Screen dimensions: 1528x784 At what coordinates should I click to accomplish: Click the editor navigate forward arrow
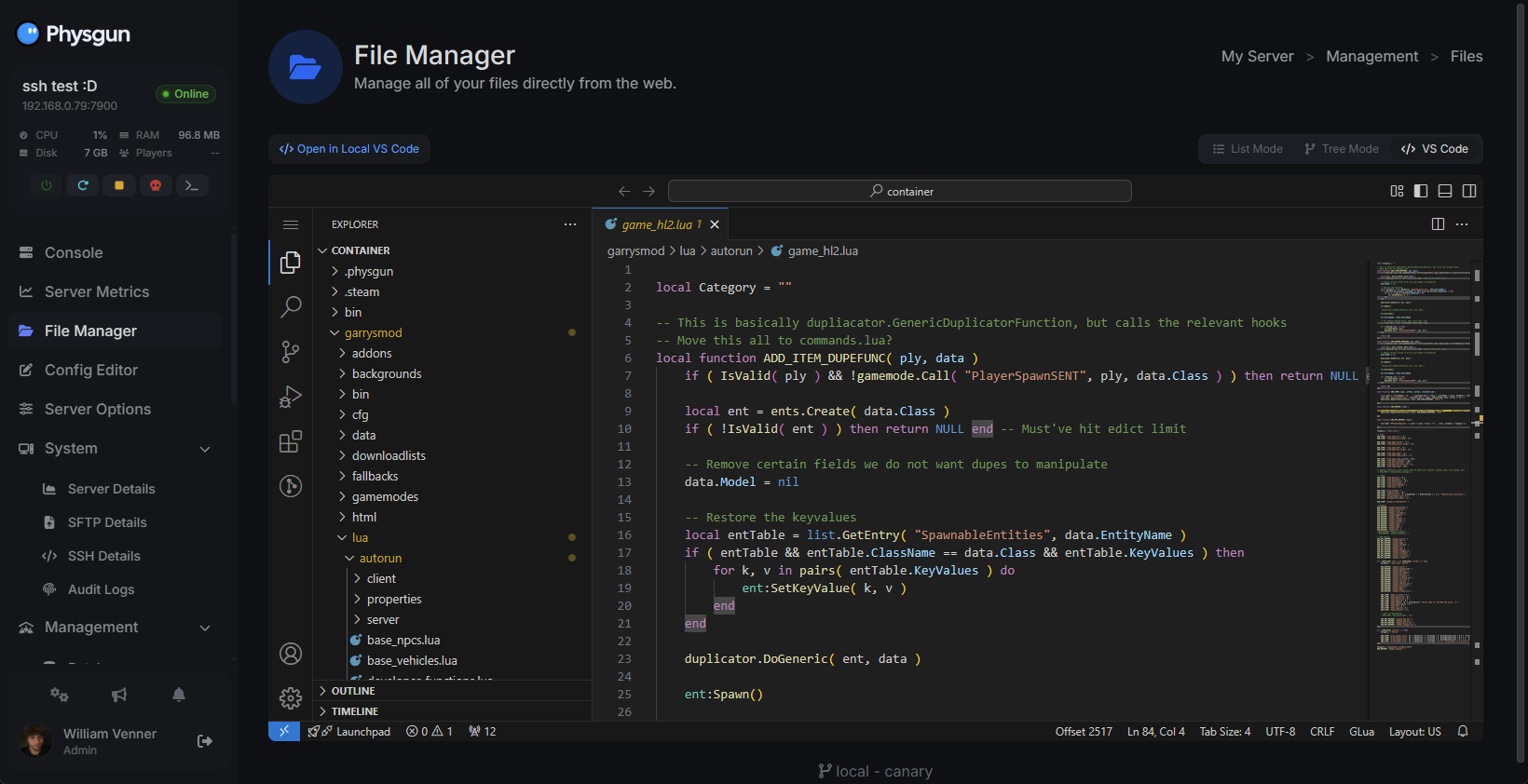click(648, 191)
